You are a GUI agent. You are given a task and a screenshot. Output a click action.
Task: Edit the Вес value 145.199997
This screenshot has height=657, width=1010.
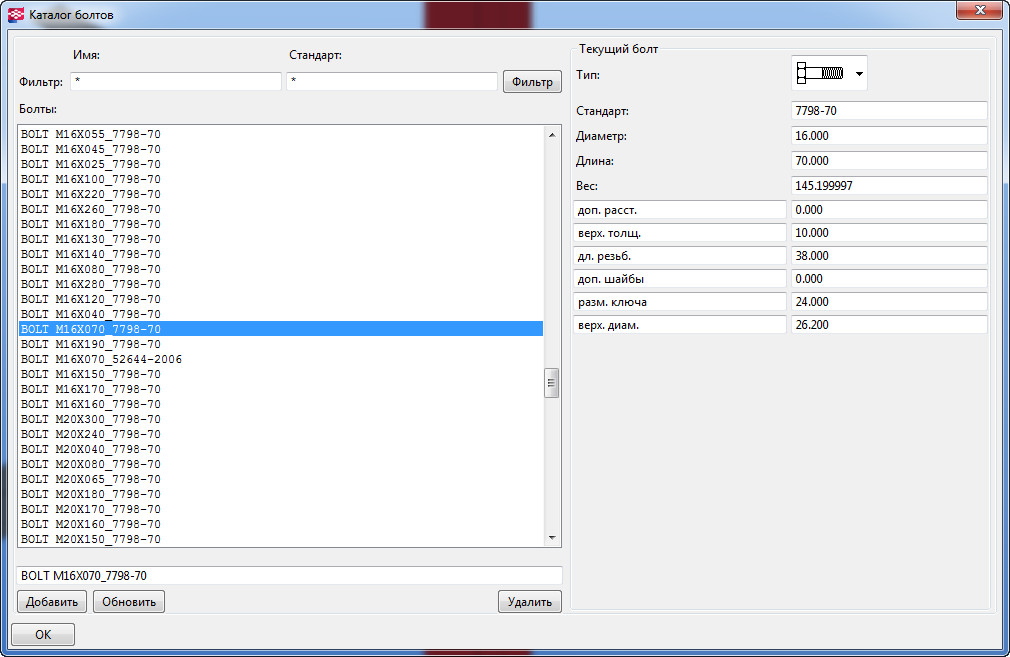pos(889,186)
